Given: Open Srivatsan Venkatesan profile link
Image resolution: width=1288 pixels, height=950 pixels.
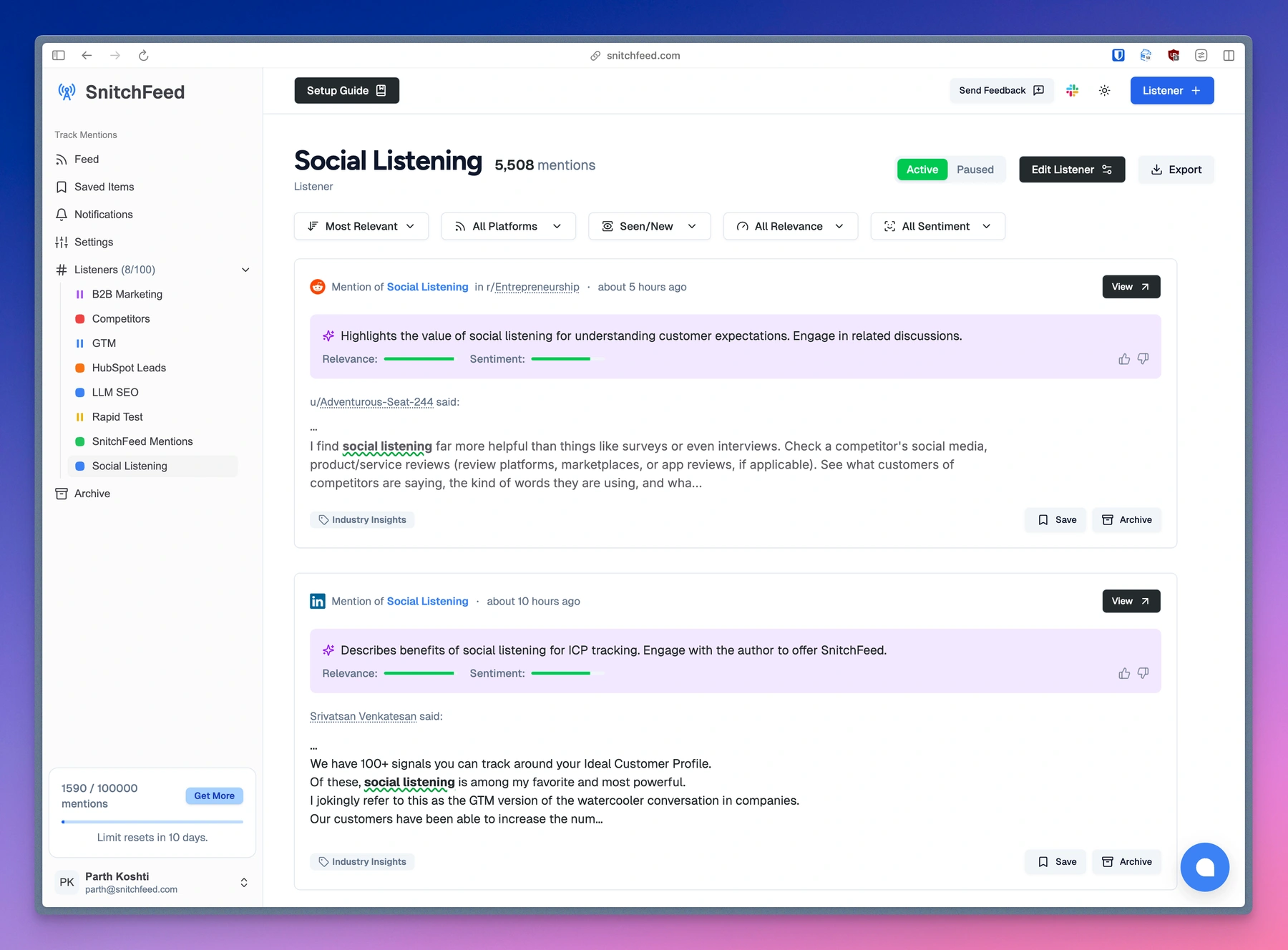Looking at the screenshot, I should (x=363, y=716).
